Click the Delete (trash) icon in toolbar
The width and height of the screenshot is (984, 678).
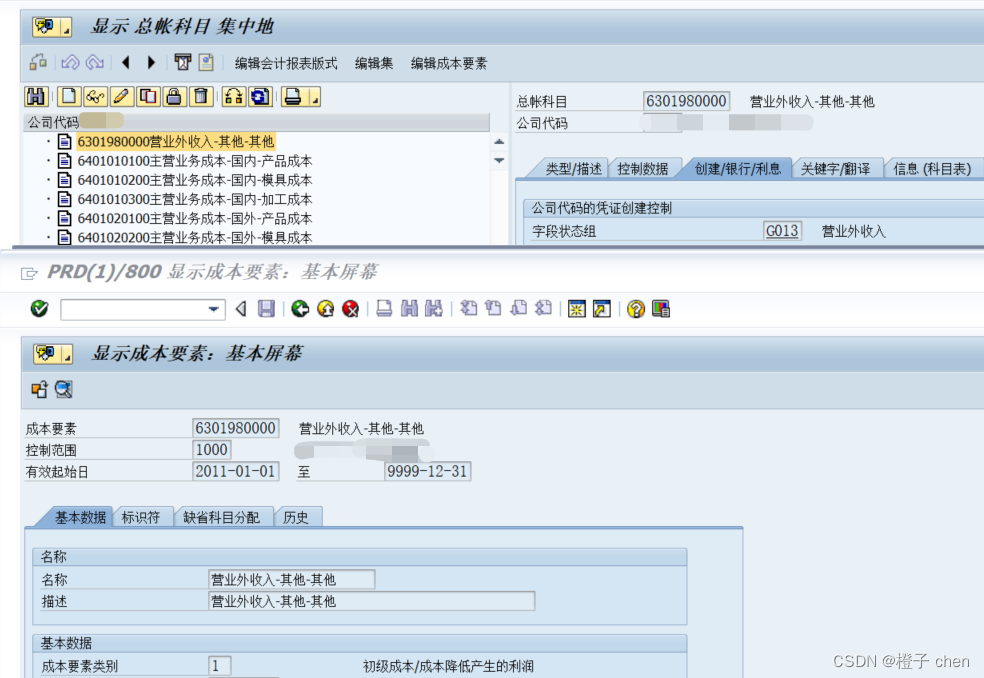(x=199, y=97)
